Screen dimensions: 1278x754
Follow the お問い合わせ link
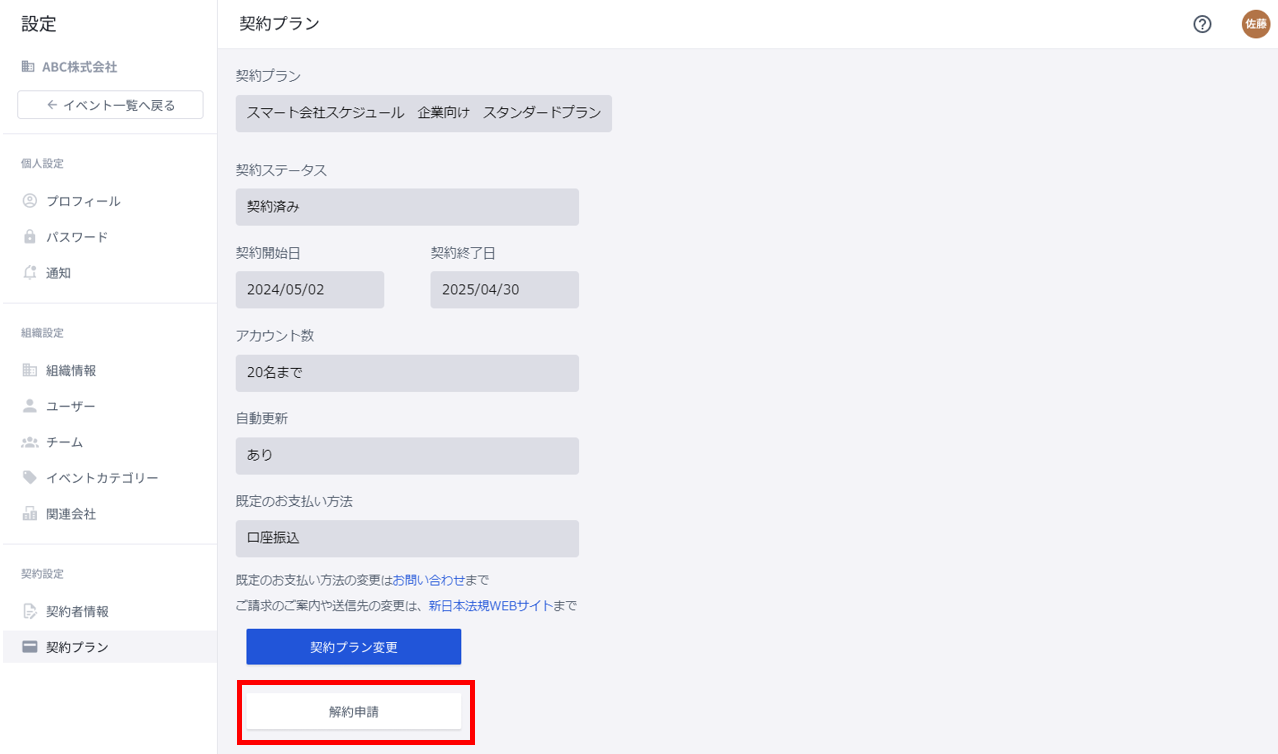[428, 580]
